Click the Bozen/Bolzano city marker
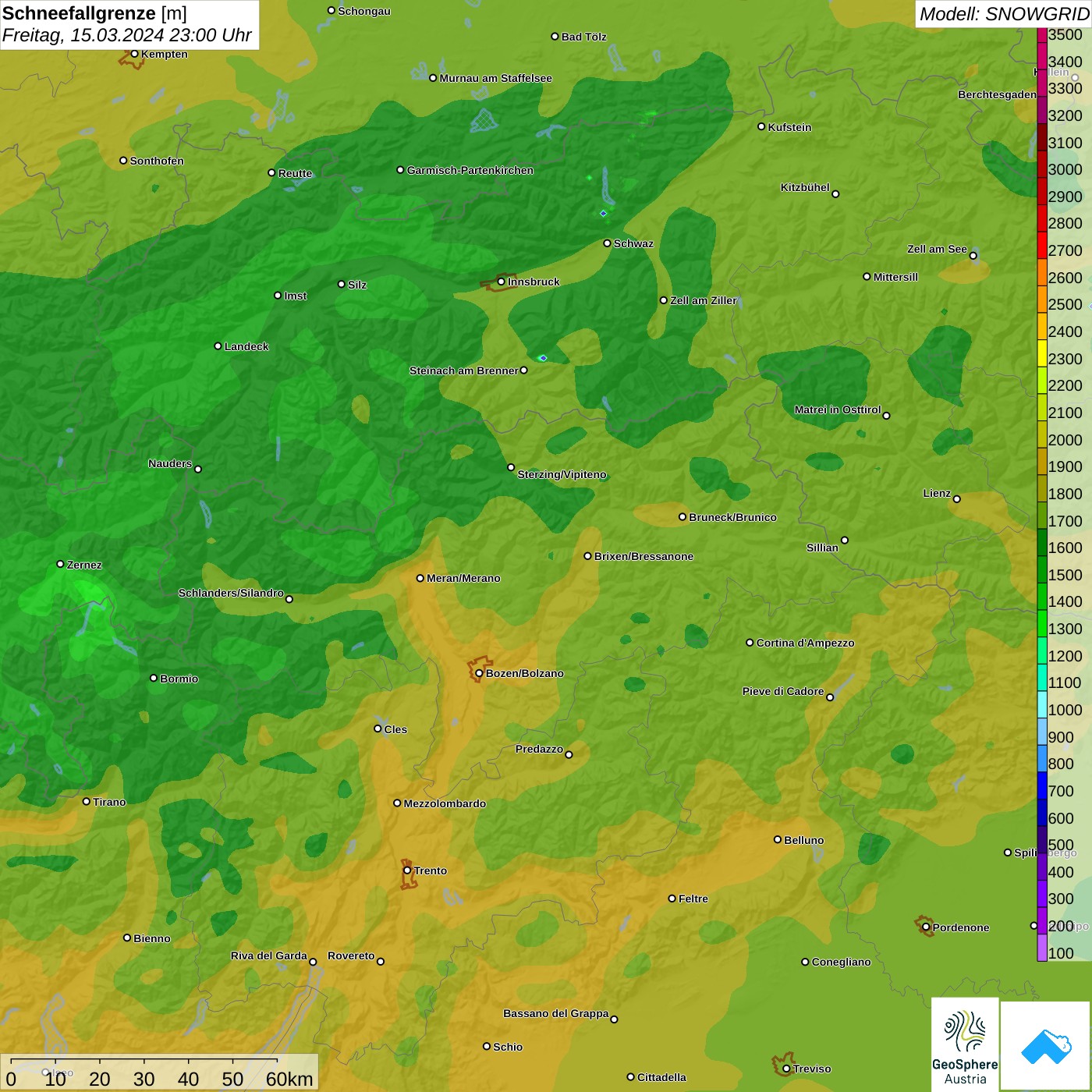Screen dimensions: 1092x1092 tap(479, 673)
